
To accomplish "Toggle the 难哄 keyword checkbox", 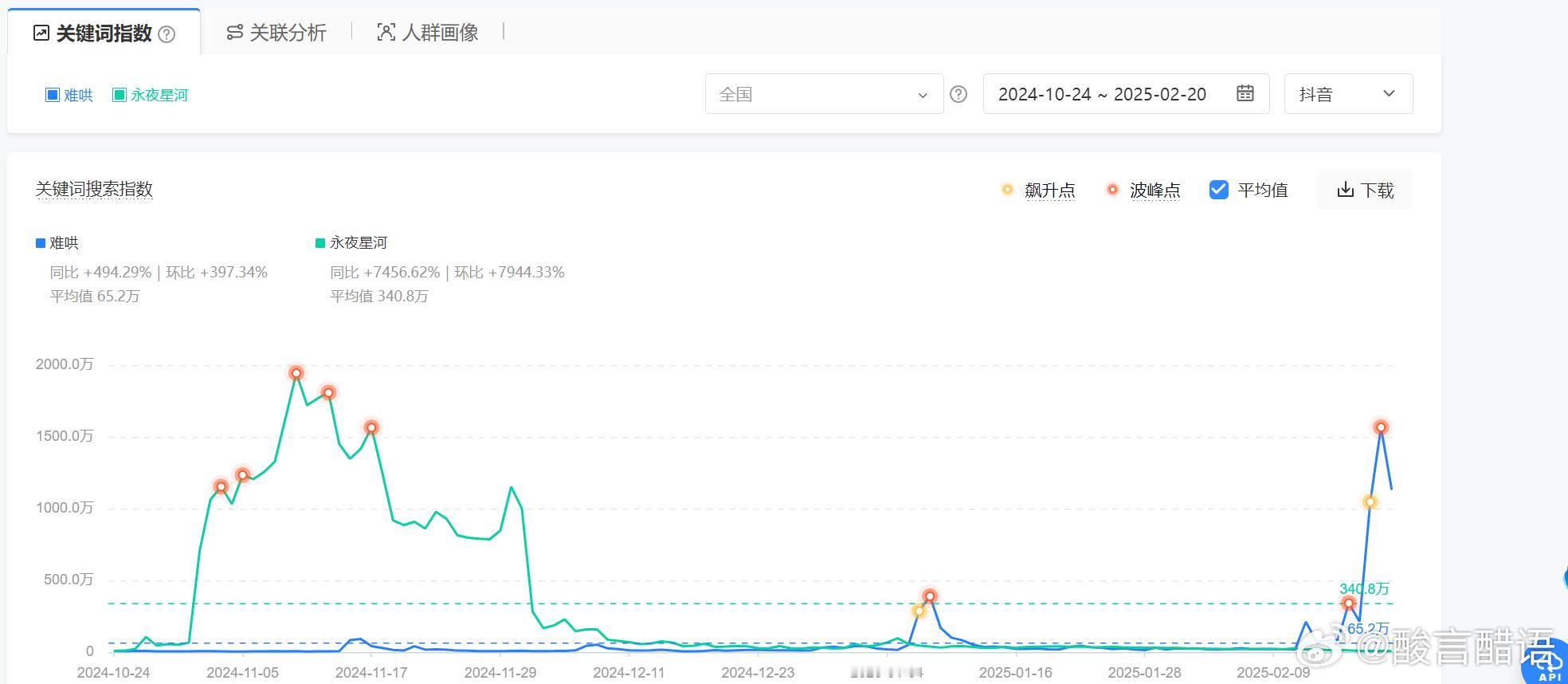I will (53, 95).
